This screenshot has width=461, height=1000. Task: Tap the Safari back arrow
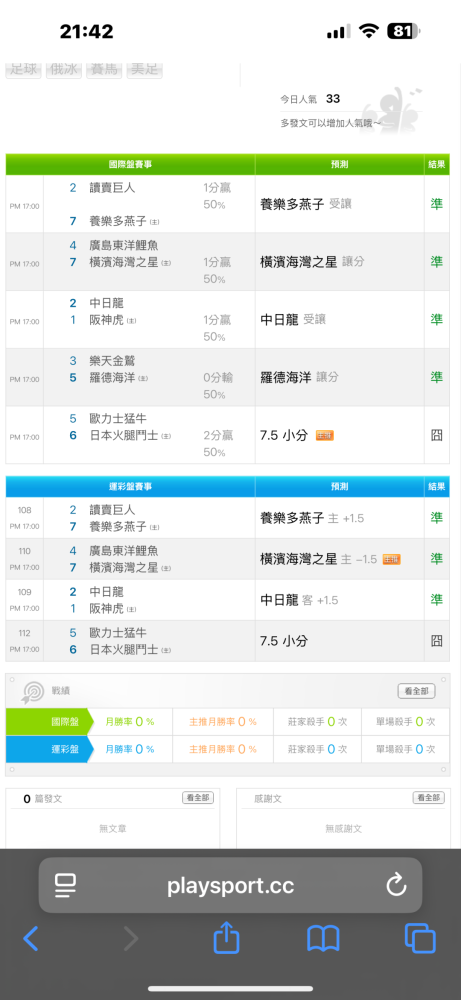coord(31,939)
